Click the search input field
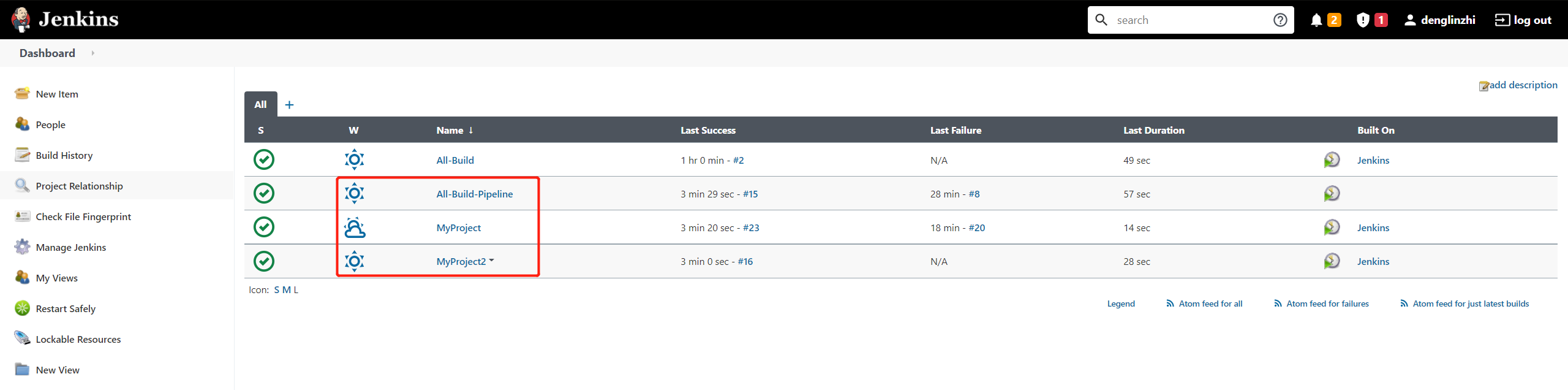This screenshot has height=390, width=1568. tap(1190, 20)
